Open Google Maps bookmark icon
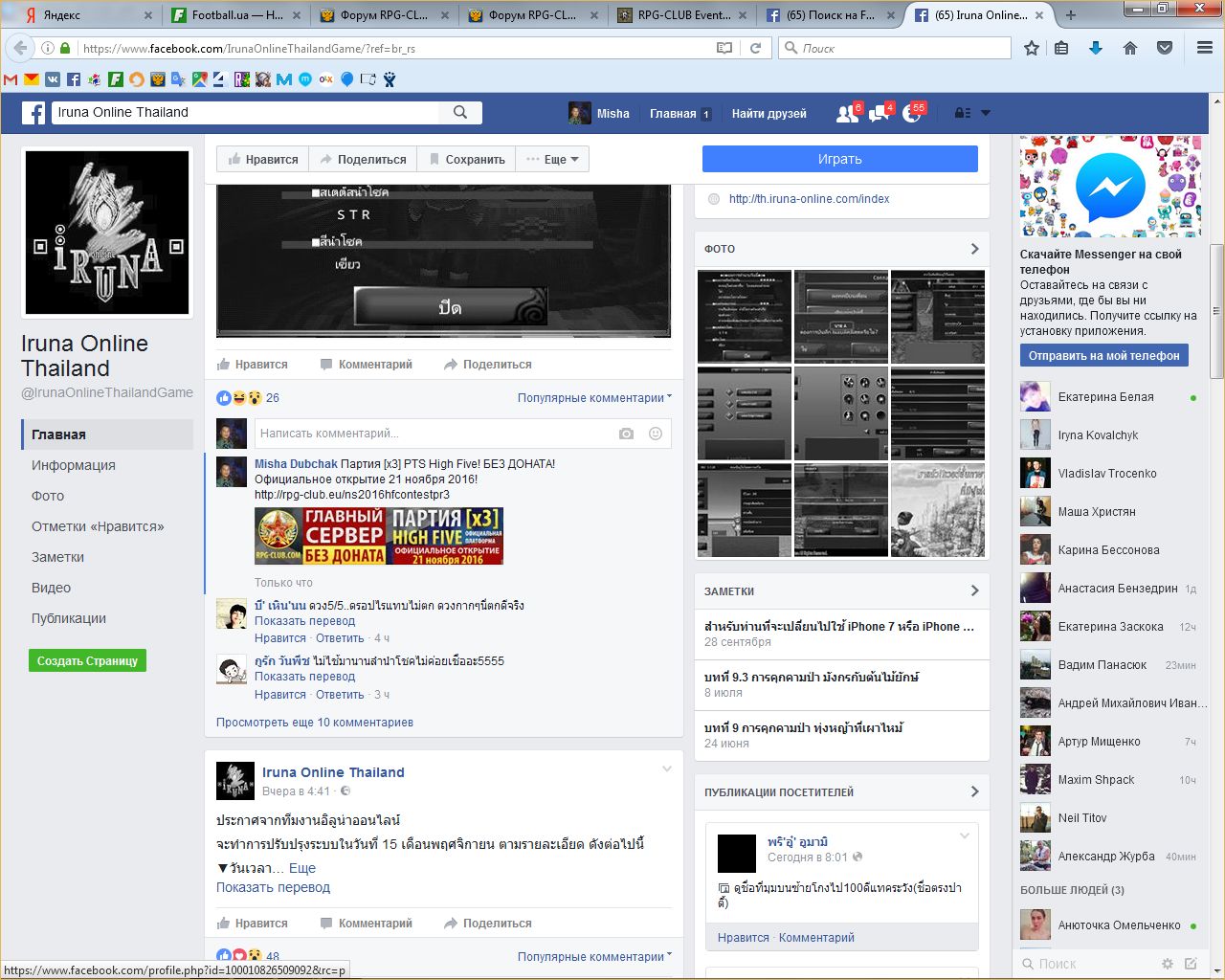 pyautogui.click(x=200, y=79)
